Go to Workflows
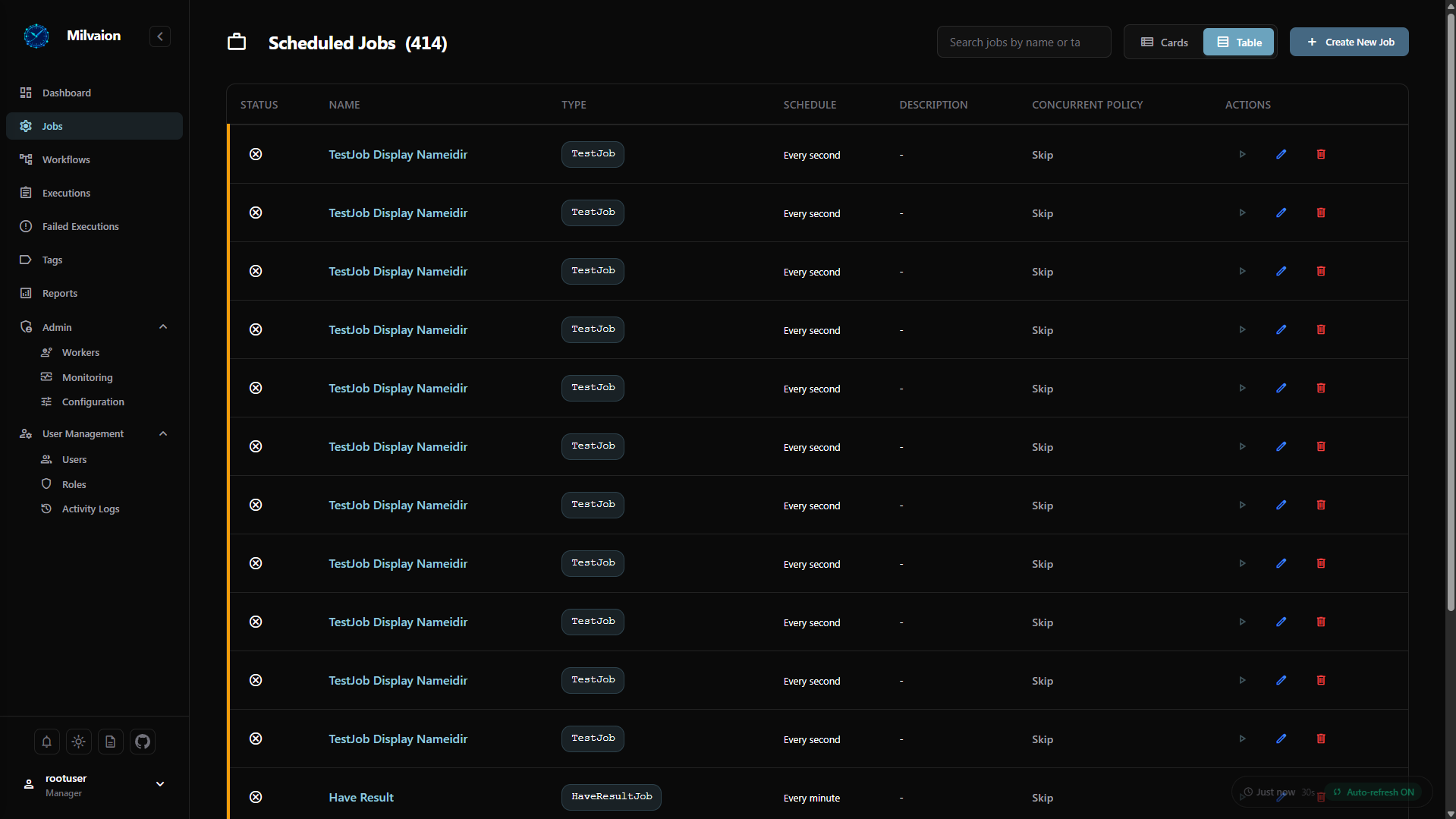The height and width of the screenshot is (819, 1456). click(x=94, y=159)
